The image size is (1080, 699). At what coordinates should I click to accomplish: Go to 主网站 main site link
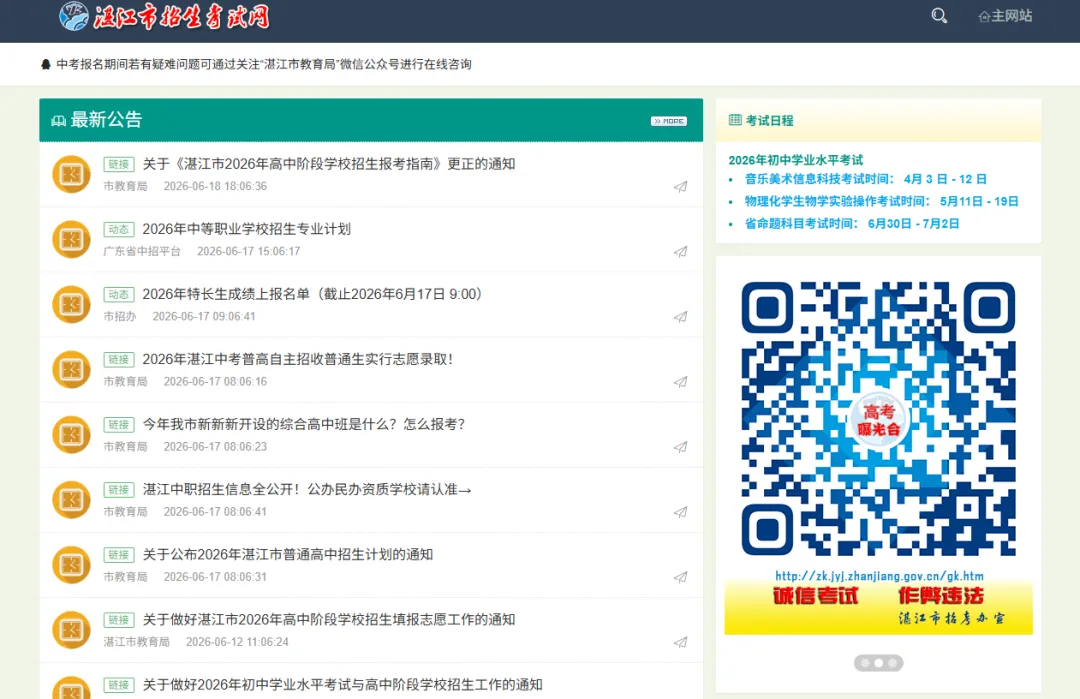click(1005, 16)
